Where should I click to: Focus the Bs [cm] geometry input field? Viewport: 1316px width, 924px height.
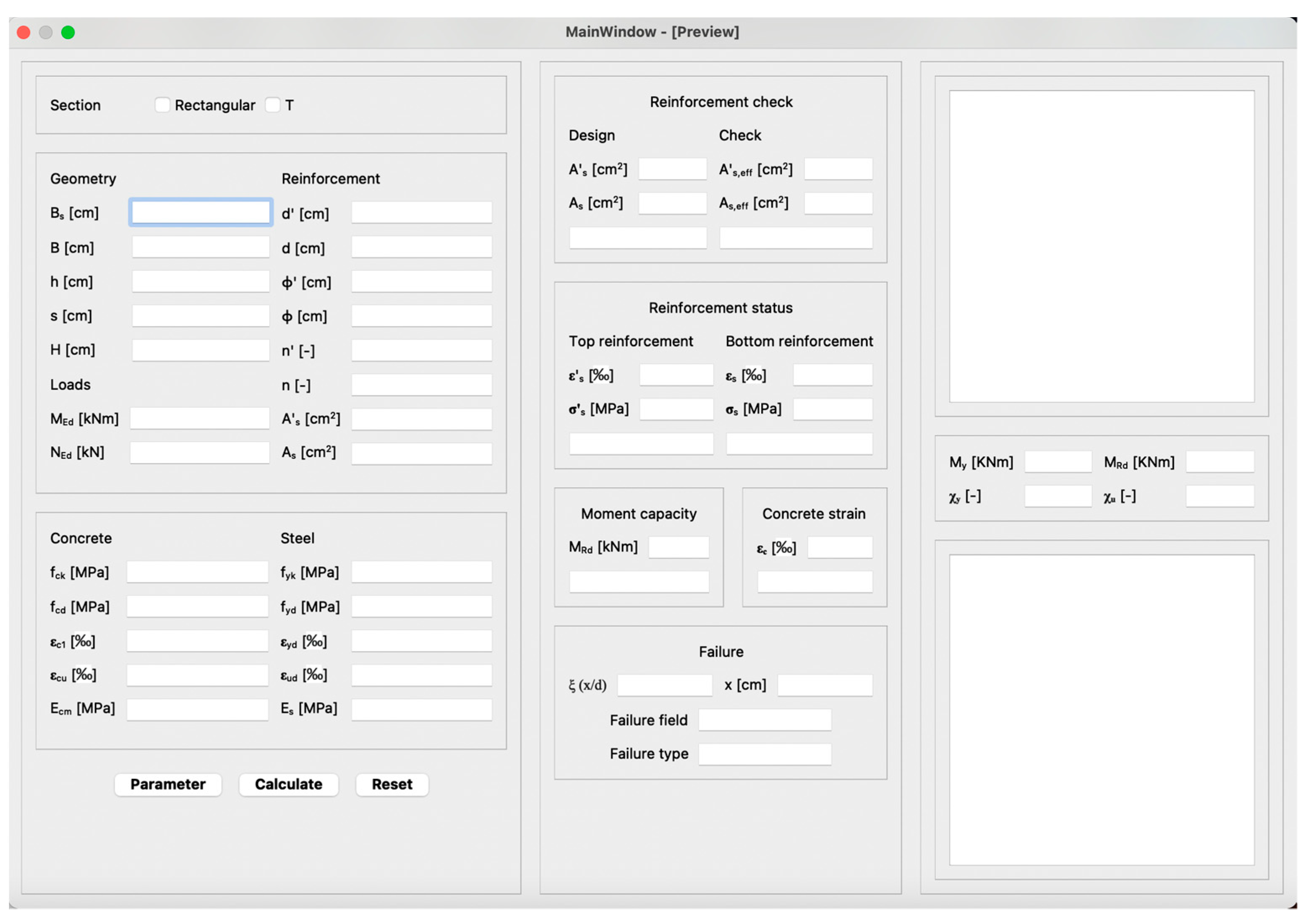pos(201,213)
